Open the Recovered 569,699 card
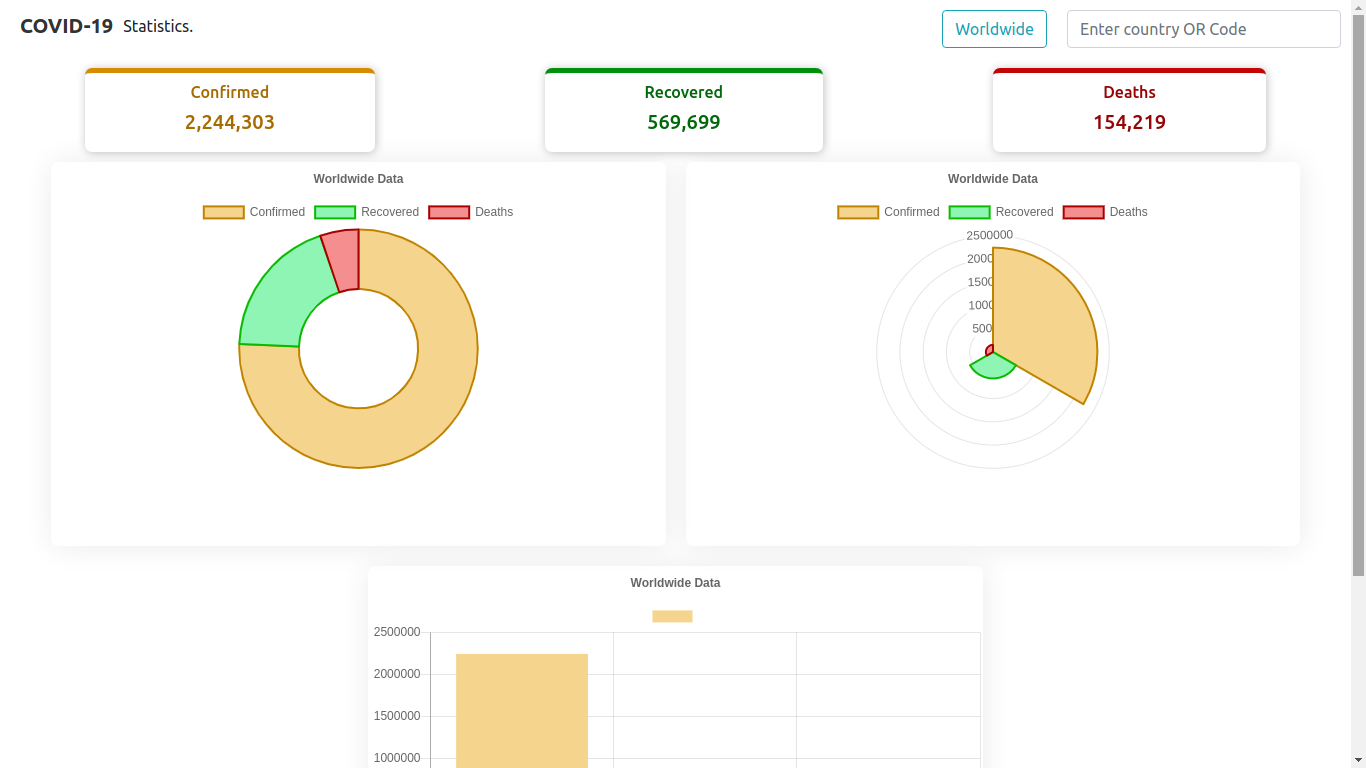This screenshot has width=1366, height=768. (x=684, y=110)
